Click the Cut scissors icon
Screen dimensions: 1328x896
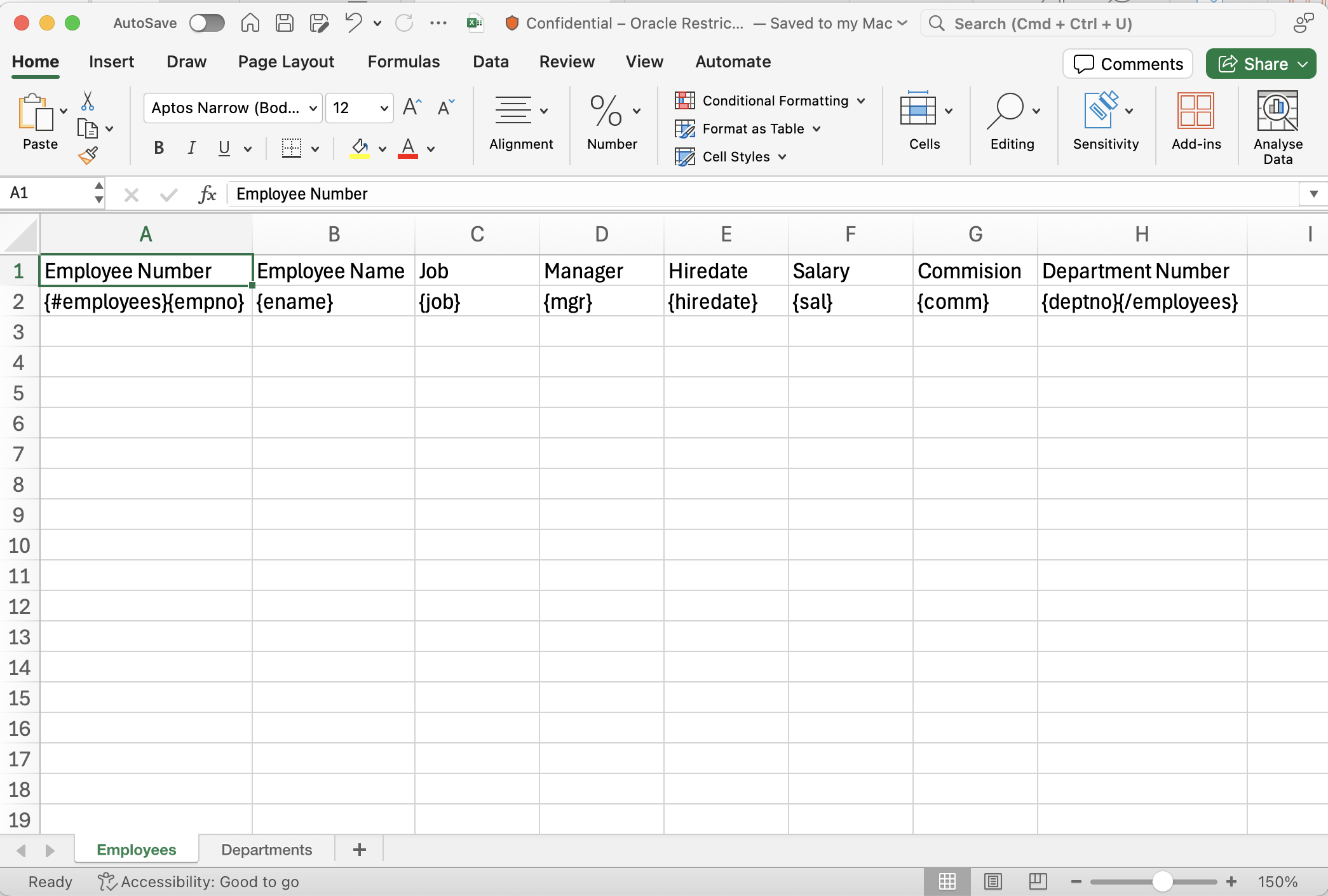click(88, 100)
